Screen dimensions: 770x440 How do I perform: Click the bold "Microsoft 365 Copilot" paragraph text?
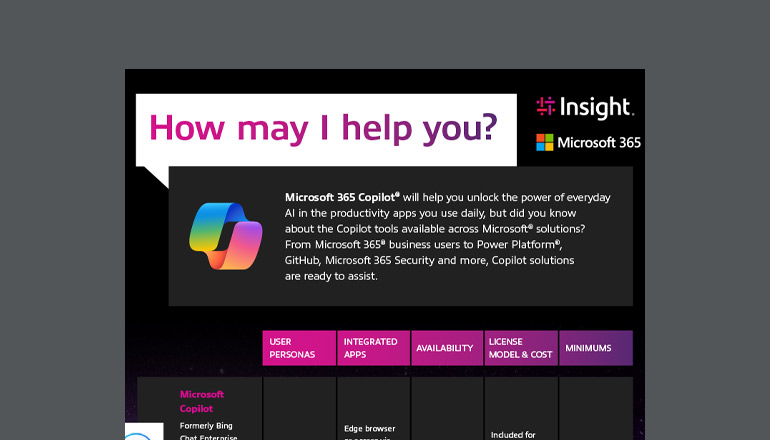(x=342, y=197)
